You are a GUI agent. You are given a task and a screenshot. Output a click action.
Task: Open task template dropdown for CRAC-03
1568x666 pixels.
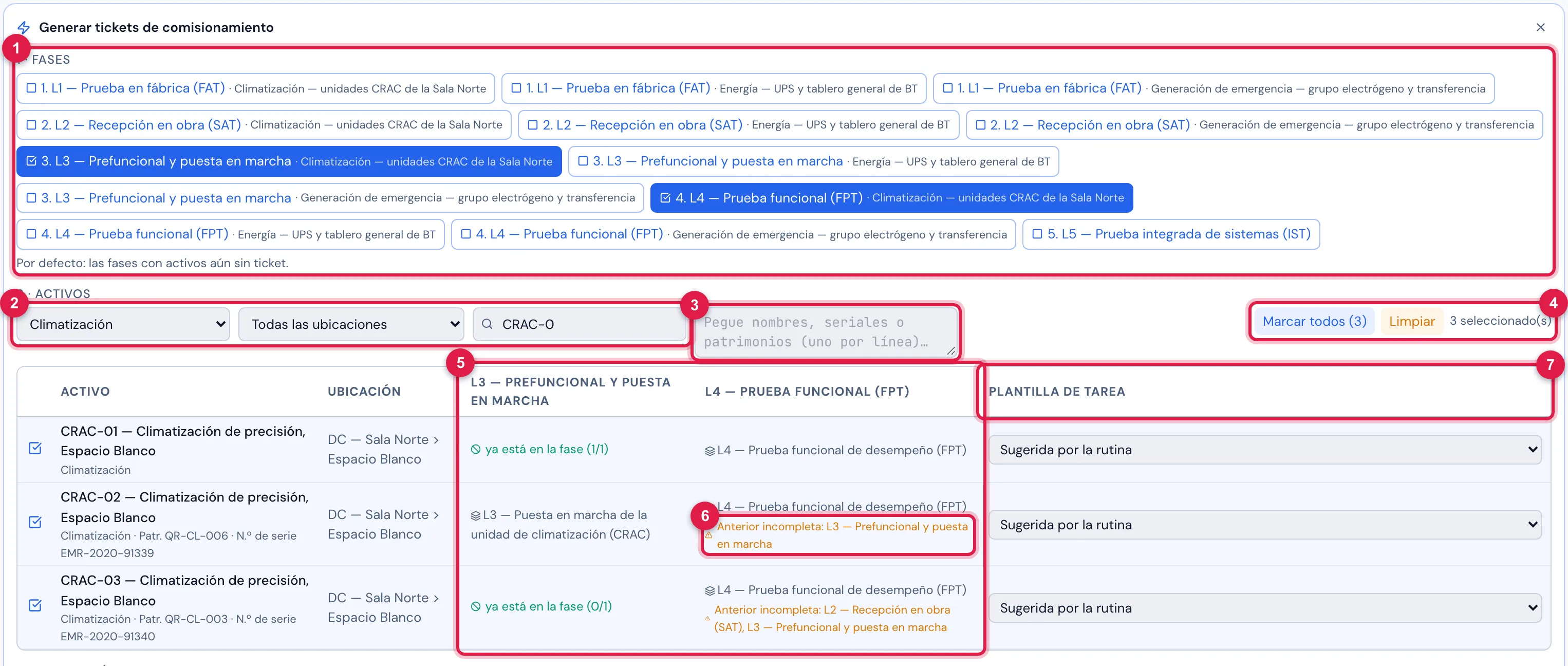1265,608
